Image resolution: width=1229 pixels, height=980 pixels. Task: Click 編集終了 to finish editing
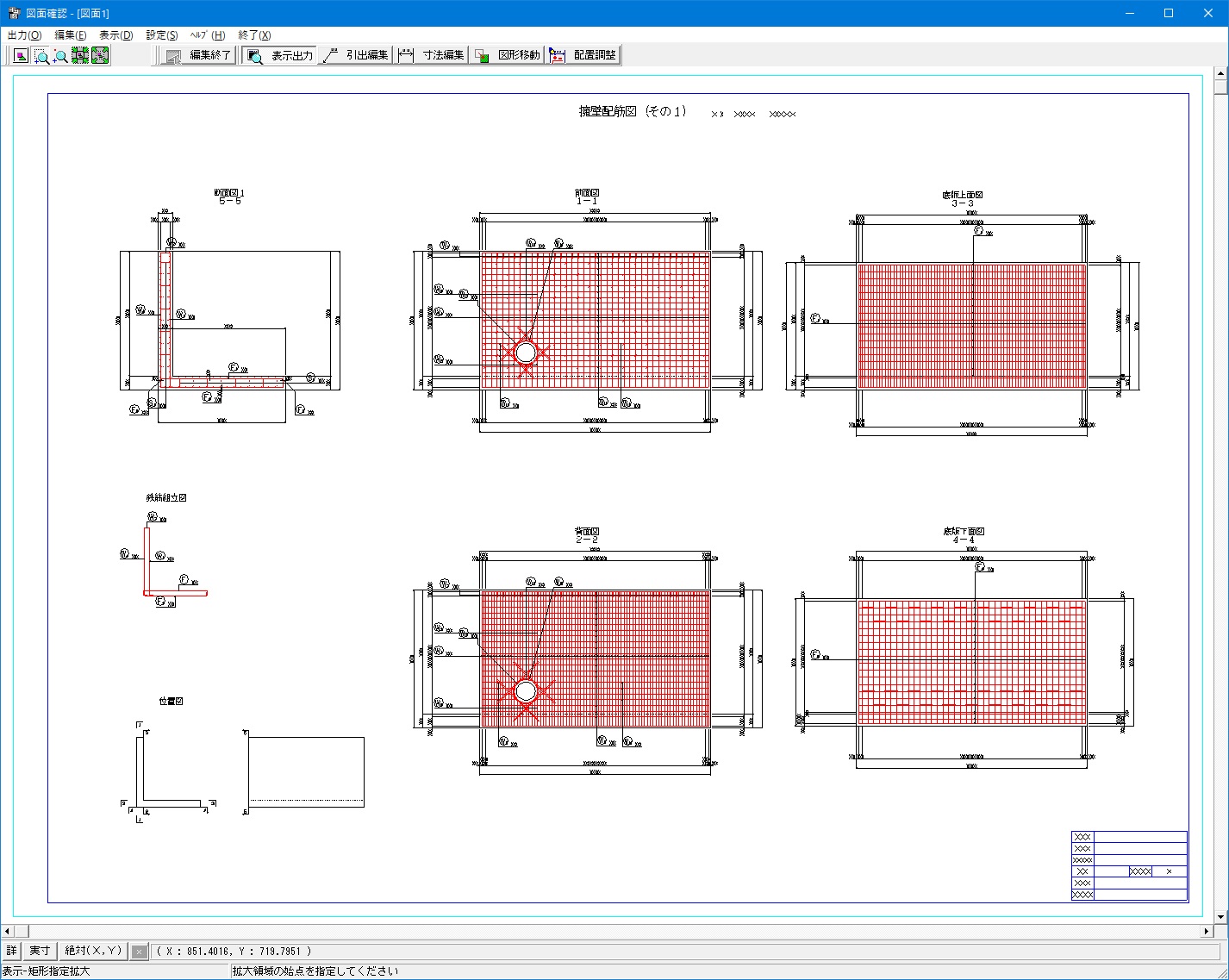tap(199, 56)
